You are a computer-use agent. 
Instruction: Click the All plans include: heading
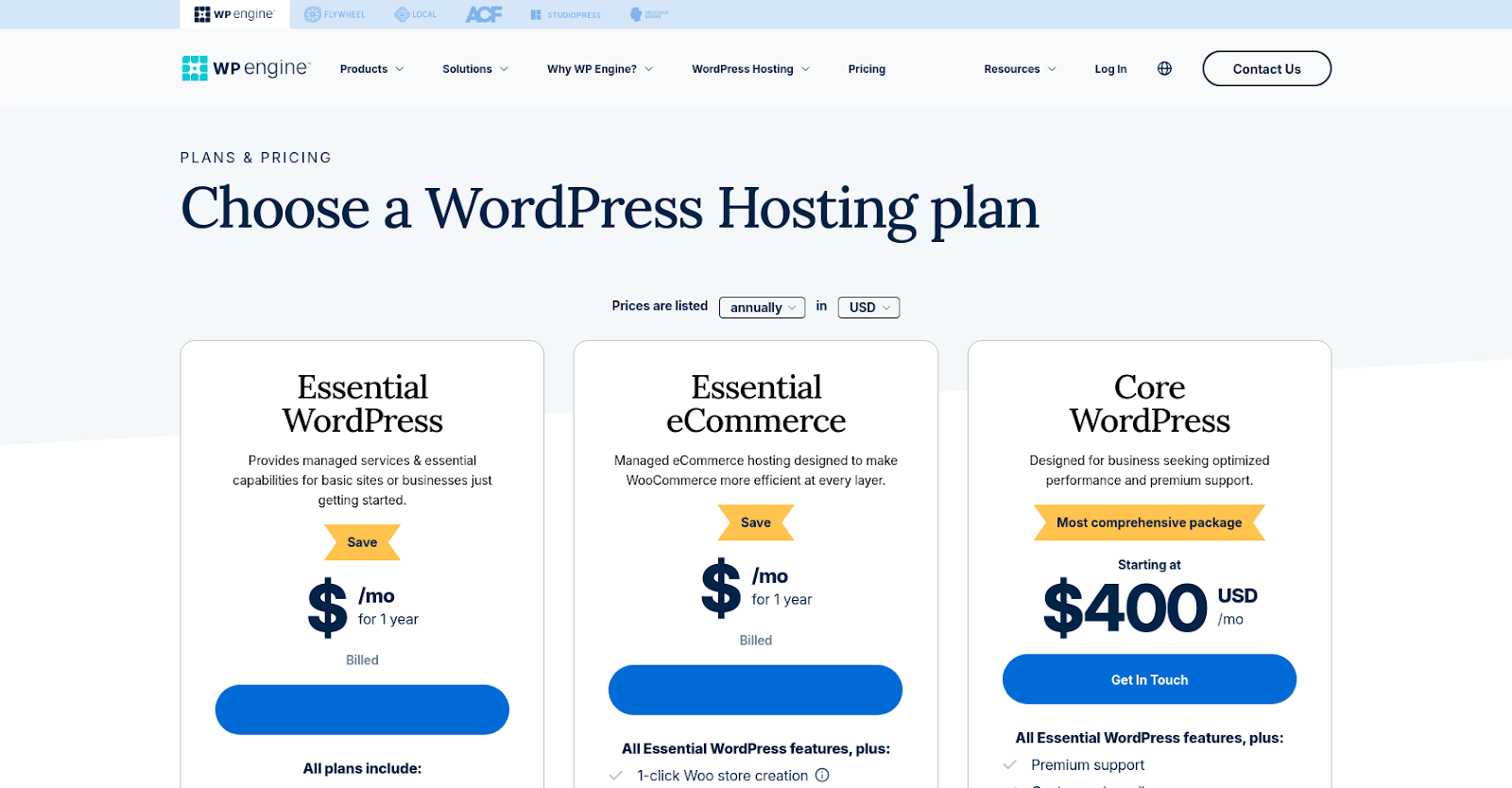[362, 769]
